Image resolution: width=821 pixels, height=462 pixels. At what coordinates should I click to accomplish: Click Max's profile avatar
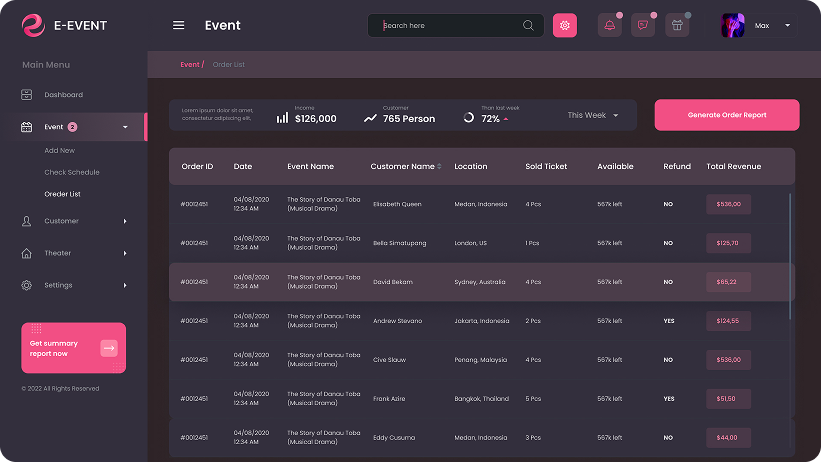[733, 25]
